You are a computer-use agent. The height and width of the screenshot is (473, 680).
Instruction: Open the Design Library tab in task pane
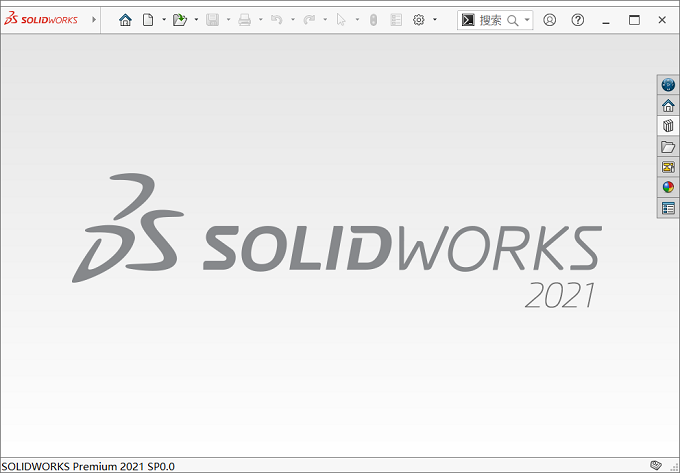click(668, 126)
